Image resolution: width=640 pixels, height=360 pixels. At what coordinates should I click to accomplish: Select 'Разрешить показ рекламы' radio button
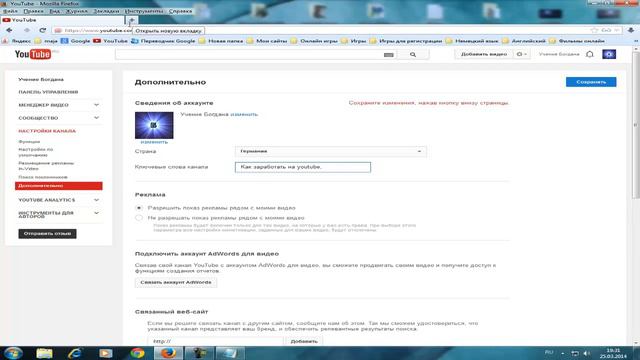(x=139, y=208)
